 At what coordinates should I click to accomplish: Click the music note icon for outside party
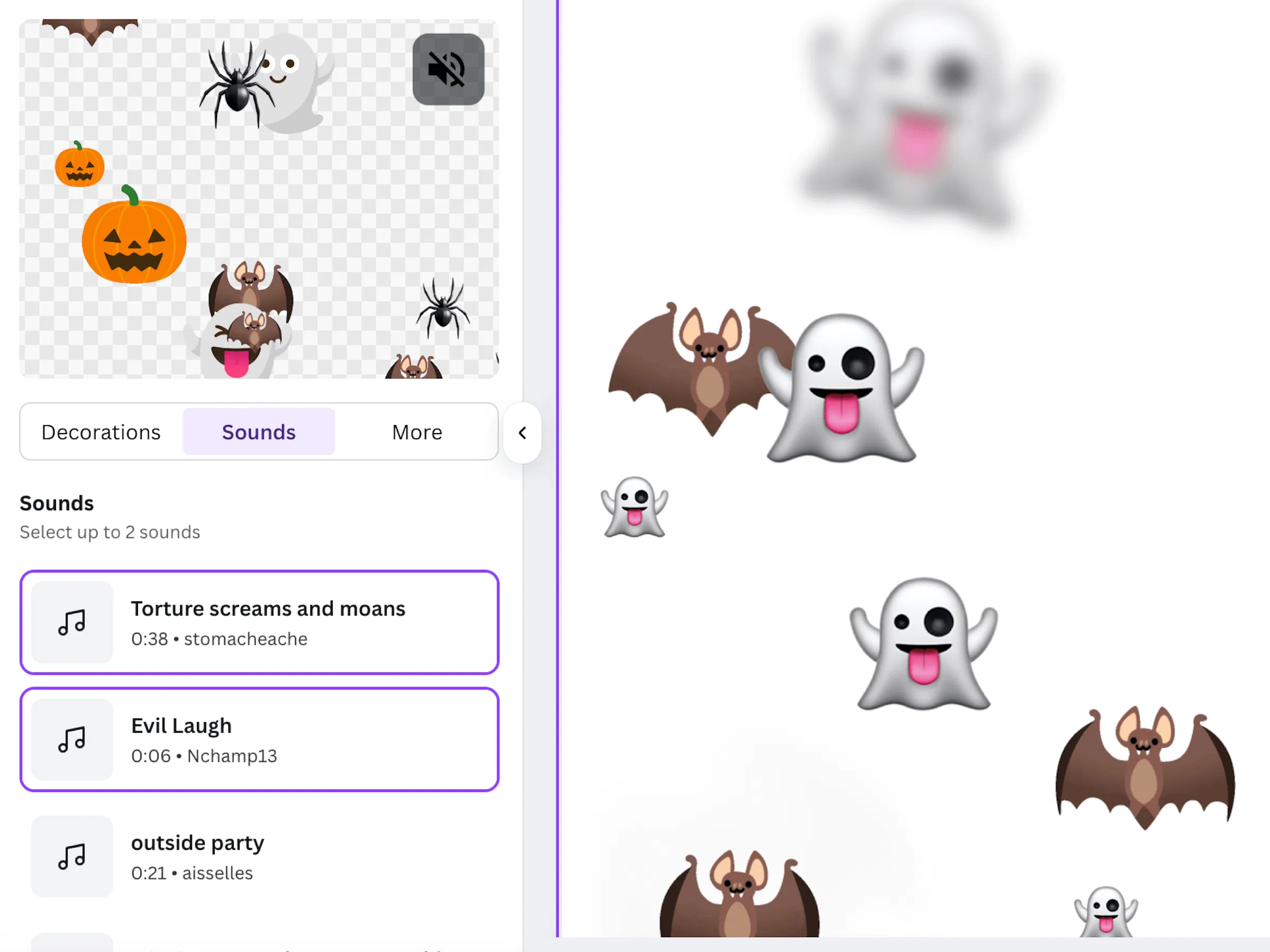pos(72,856)
